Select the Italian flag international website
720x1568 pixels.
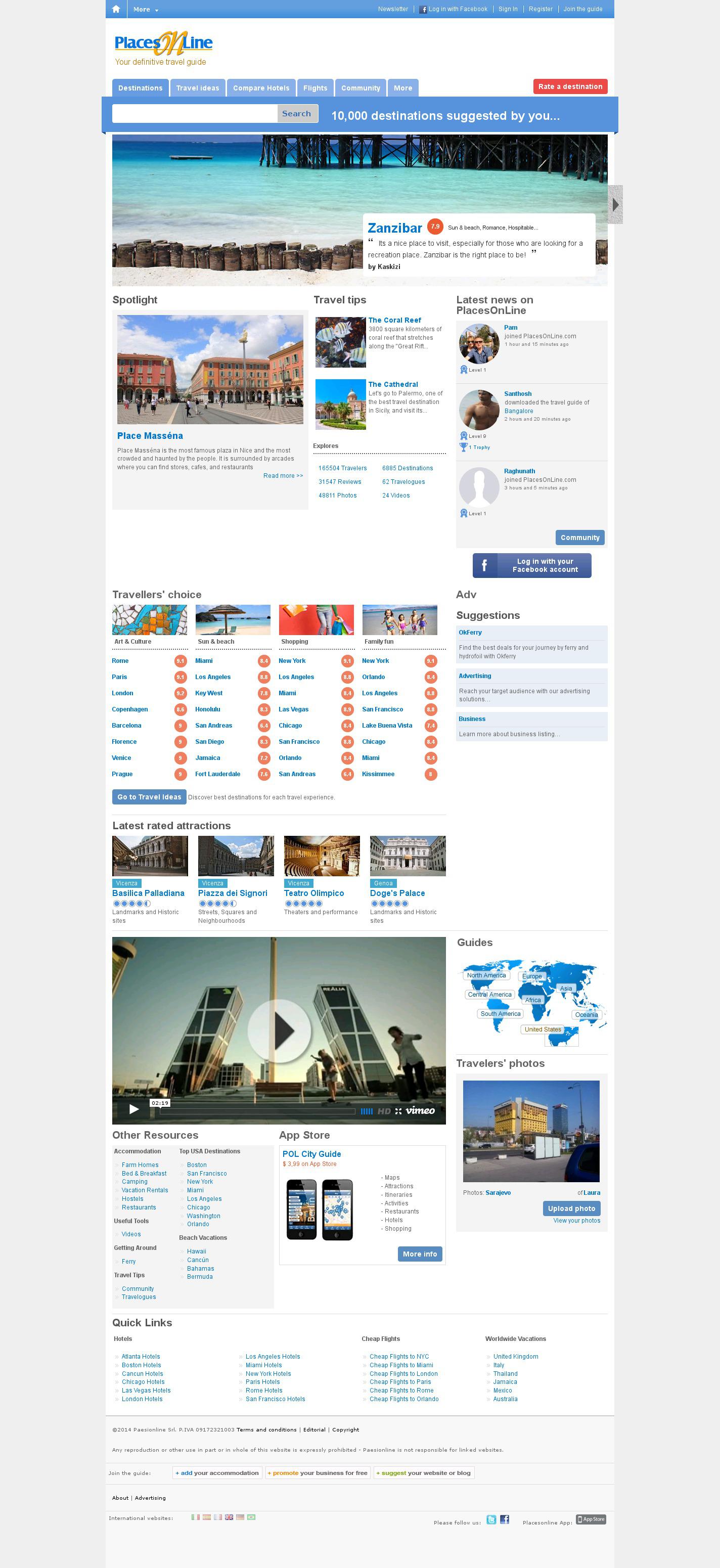(x=195, y=1517)
